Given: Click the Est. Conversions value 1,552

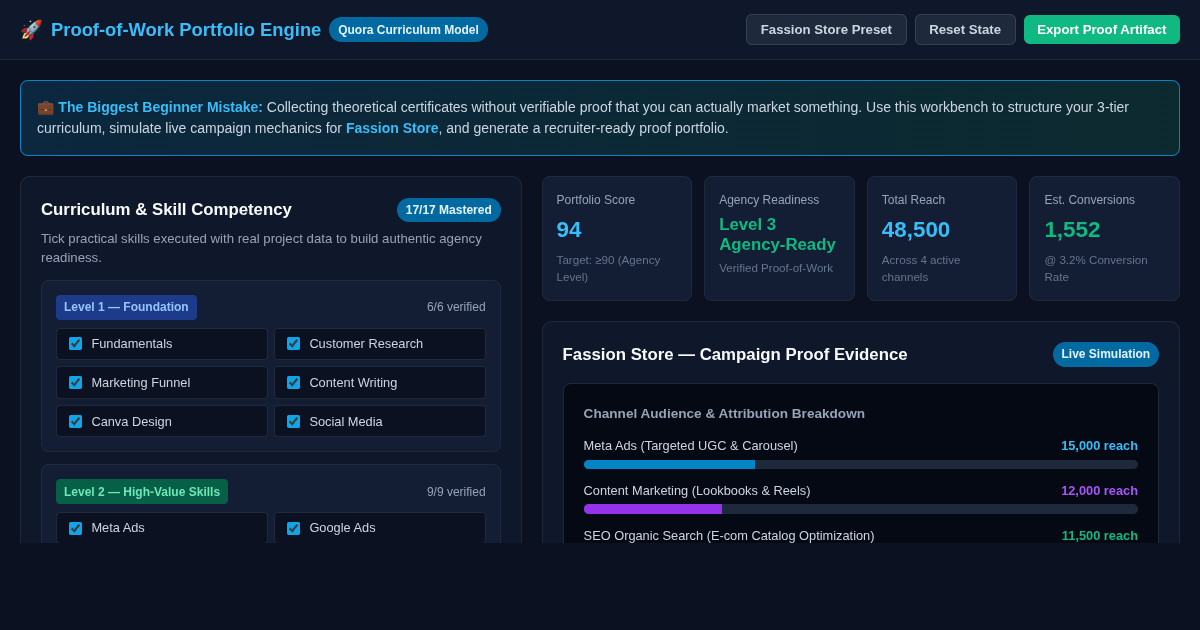Looking at the screenshot, I should (1072, 230).
